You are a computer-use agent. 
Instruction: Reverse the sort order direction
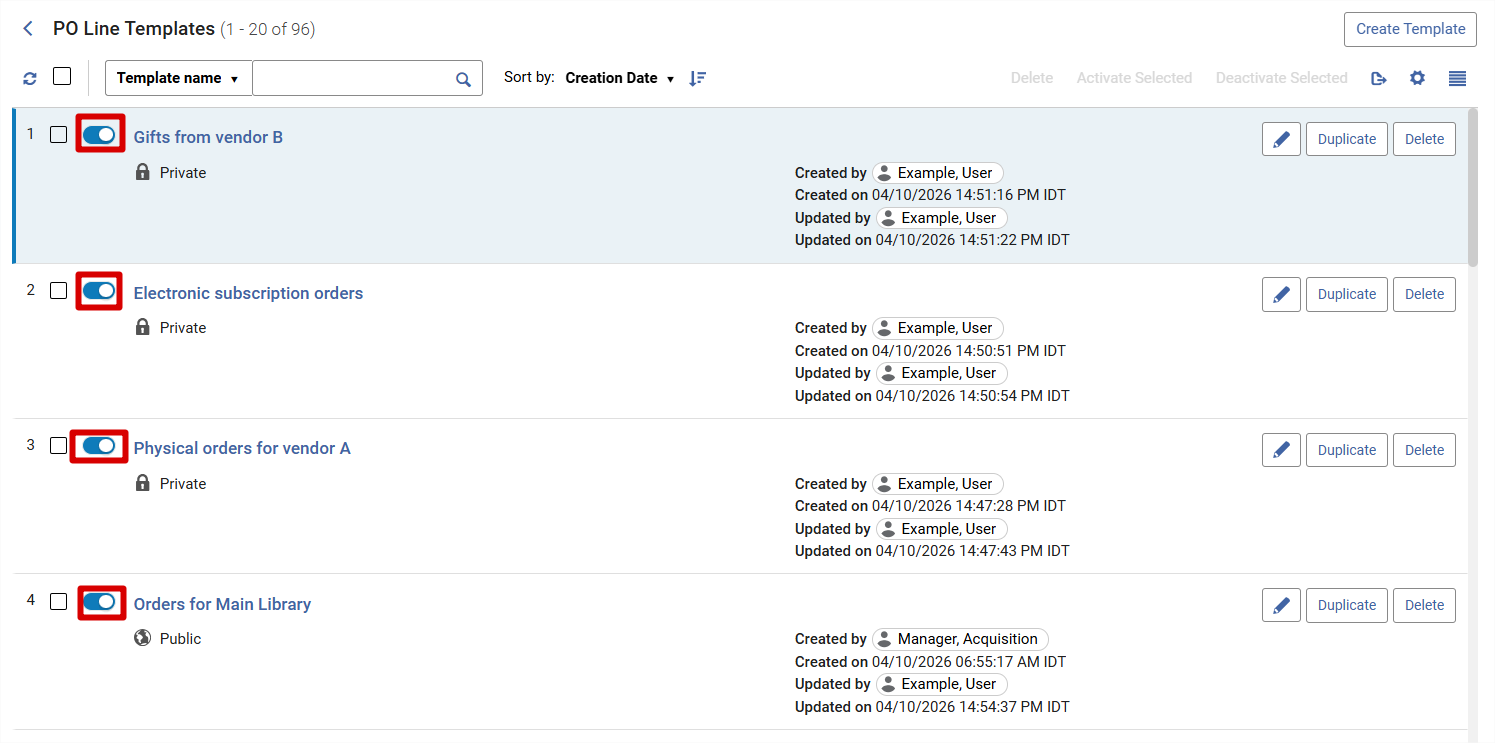click(698, 78)
